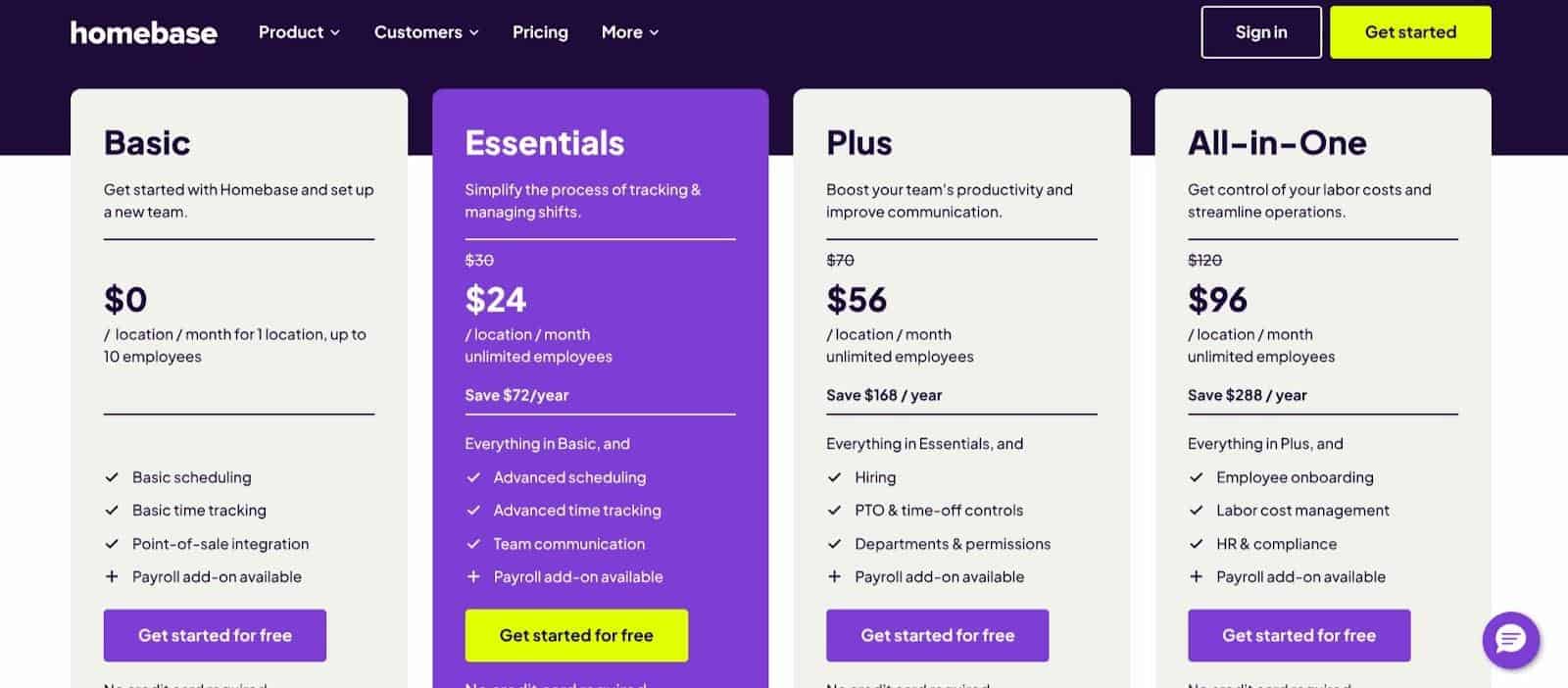This screenshot has height=688, width=1568.
Task: Click the checkmark beside Basic scheduling
Action: 112,477
